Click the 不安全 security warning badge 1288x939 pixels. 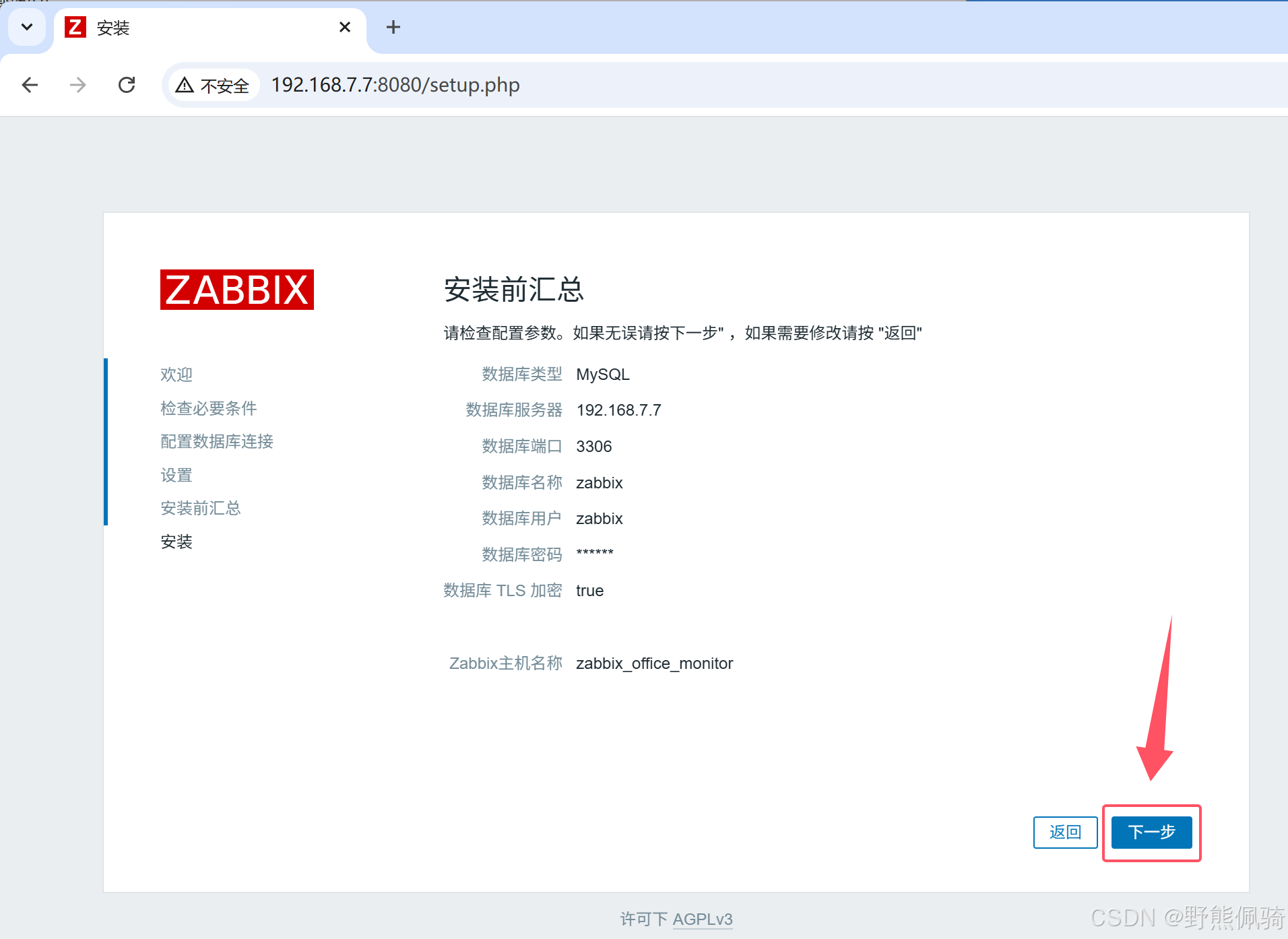point(213,86)
